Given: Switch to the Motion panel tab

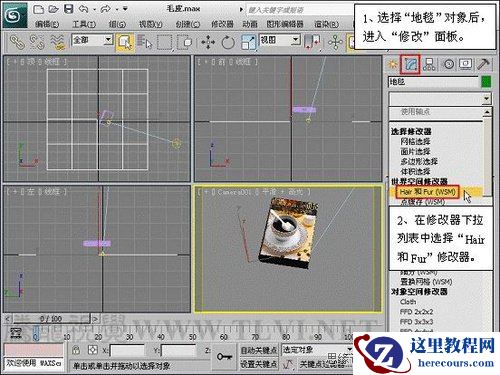Looking at the screenshot, I should [448, 64].
